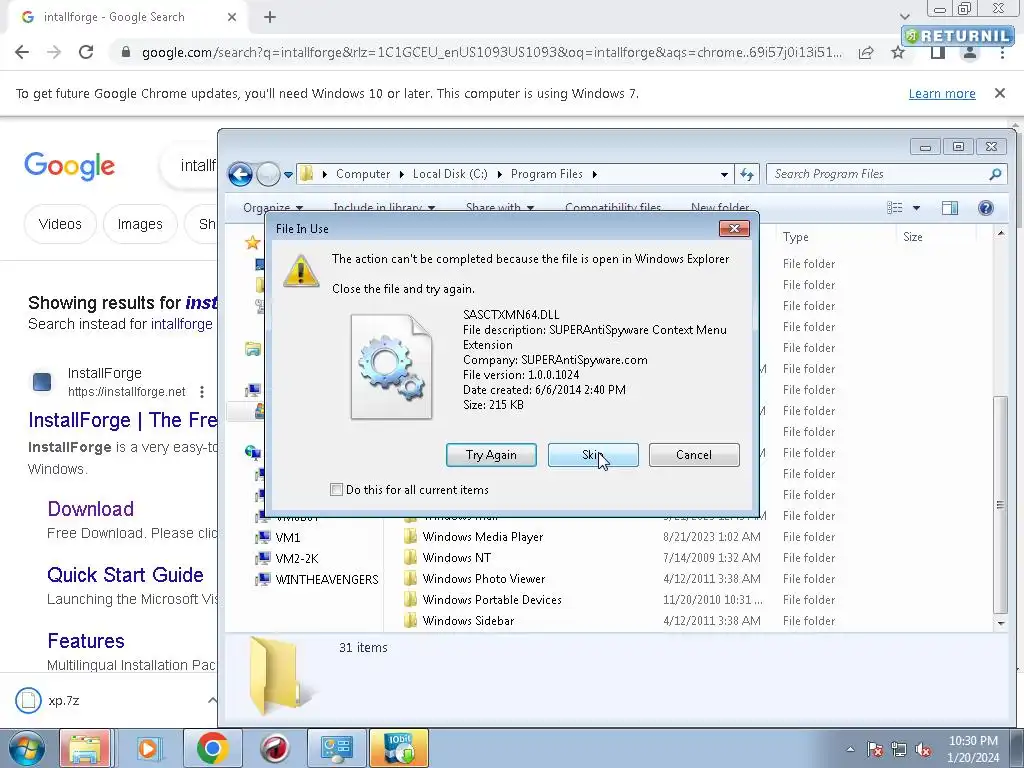Viewport: 1024px width, 768px height.
Task: Show hidden tray icons arrow
Action: pos(850,749)
